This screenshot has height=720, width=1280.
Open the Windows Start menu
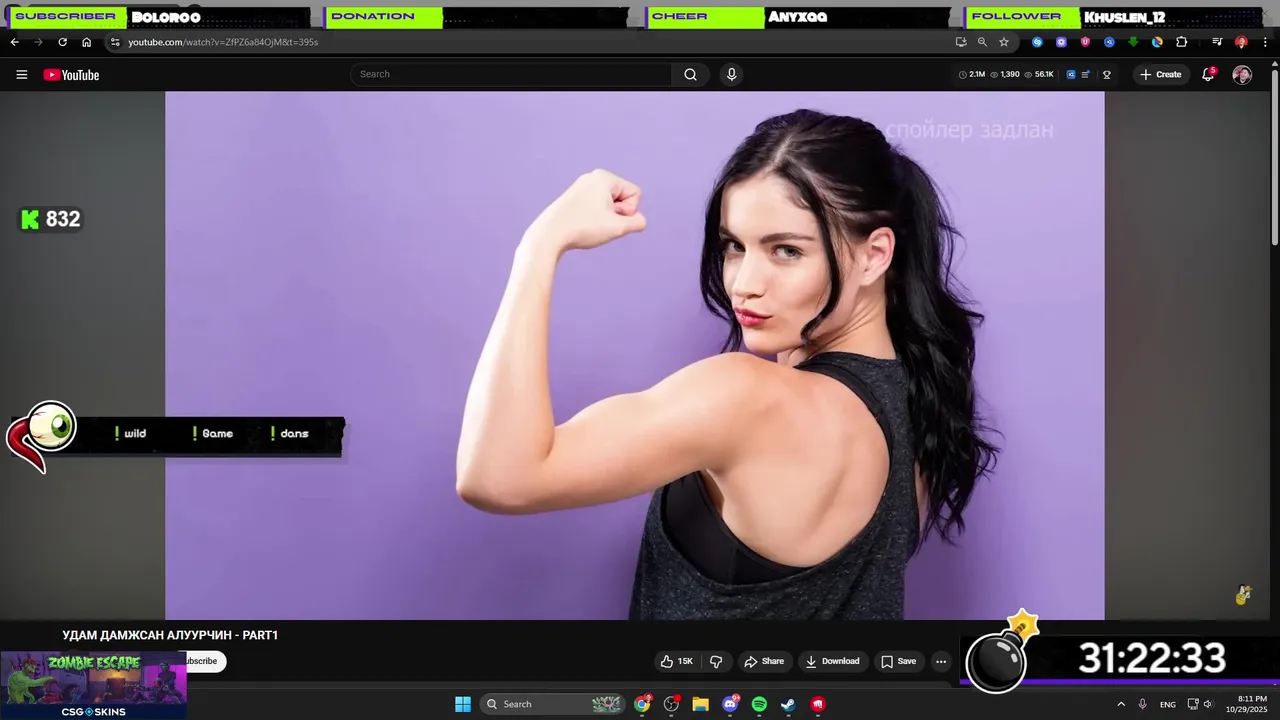tap(463, 704)
